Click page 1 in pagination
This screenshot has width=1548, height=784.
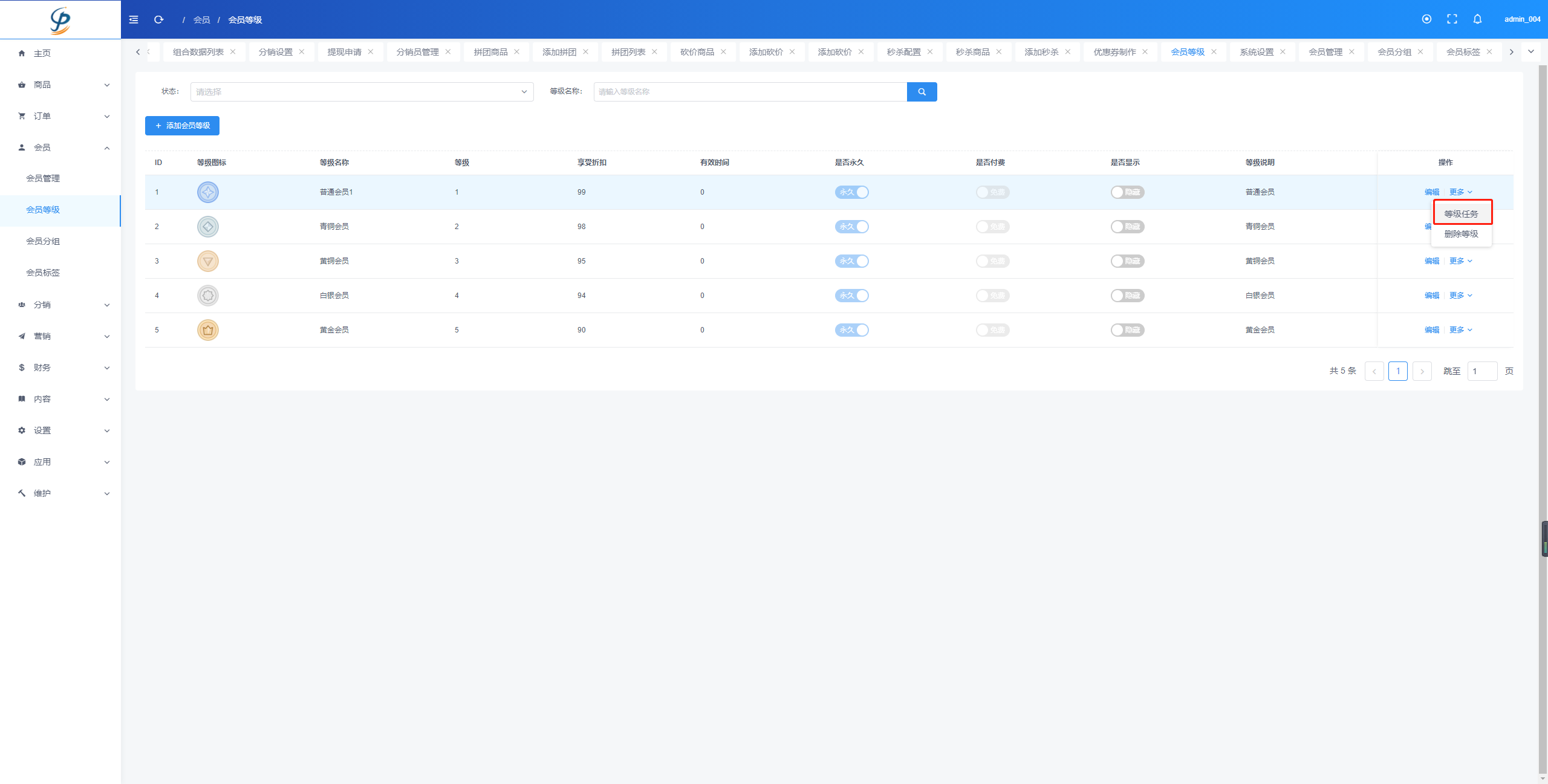1397,371
